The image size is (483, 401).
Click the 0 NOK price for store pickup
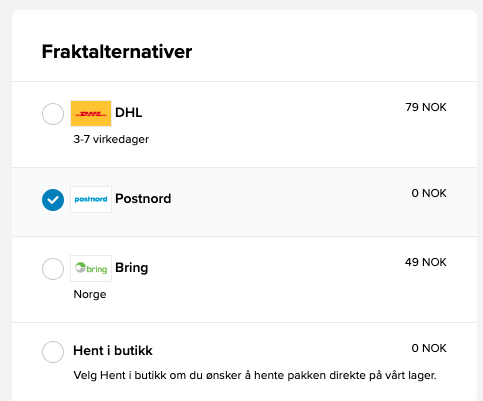point(429,348)
